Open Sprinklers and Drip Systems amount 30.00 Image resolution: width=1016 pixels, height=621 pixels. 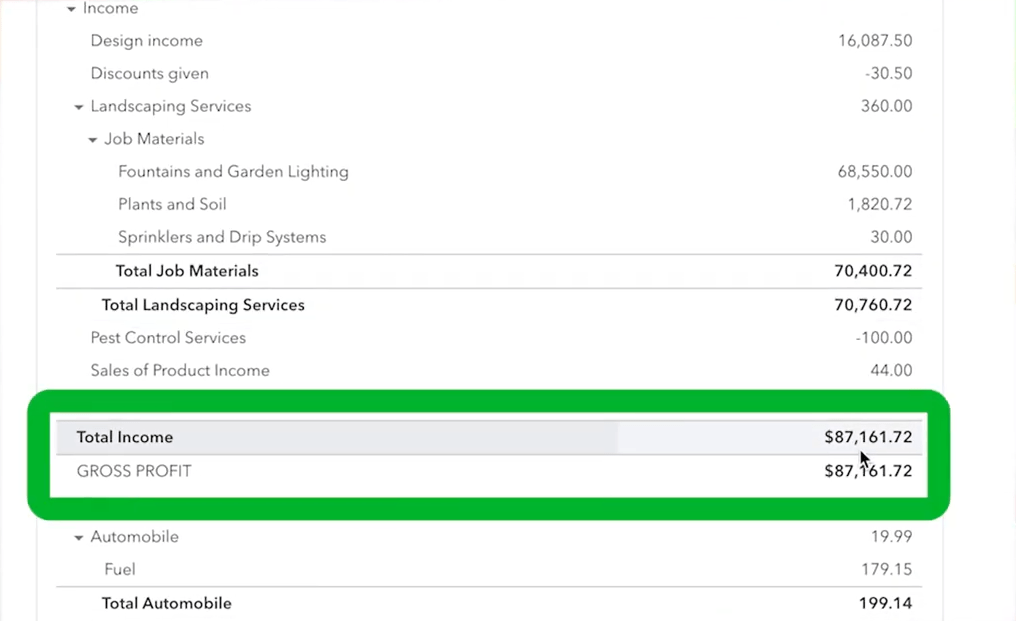click(x=891, y=237)
